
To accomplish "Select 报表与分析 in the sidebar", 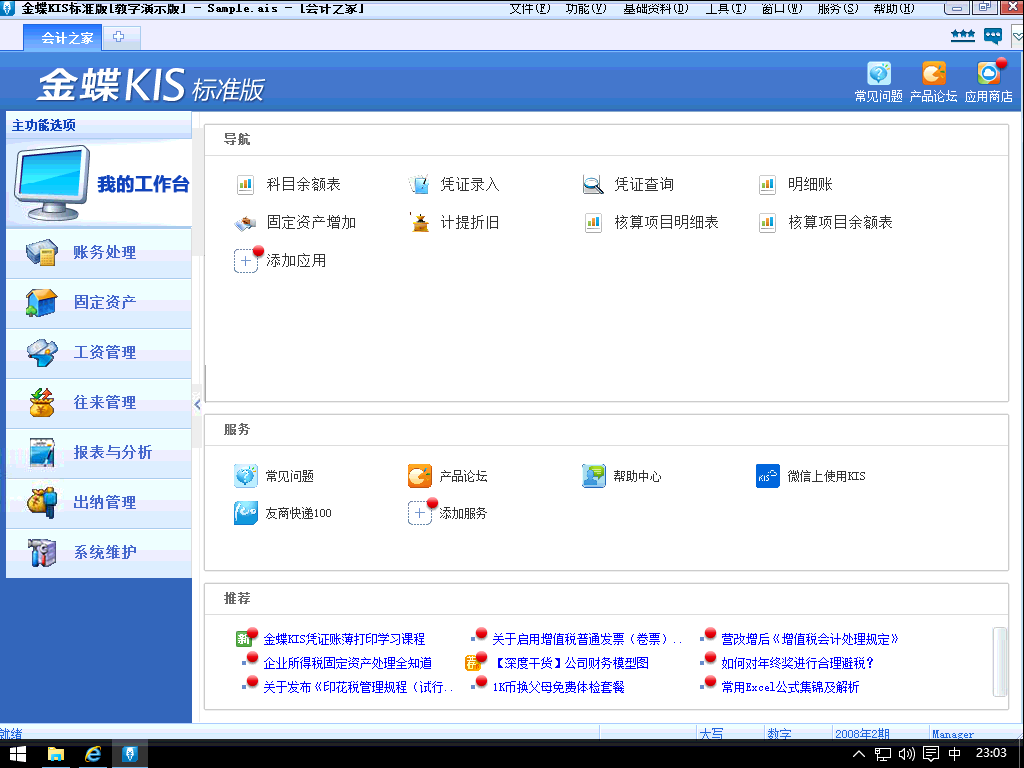I will pyautogui.click(x=99, y=453).
